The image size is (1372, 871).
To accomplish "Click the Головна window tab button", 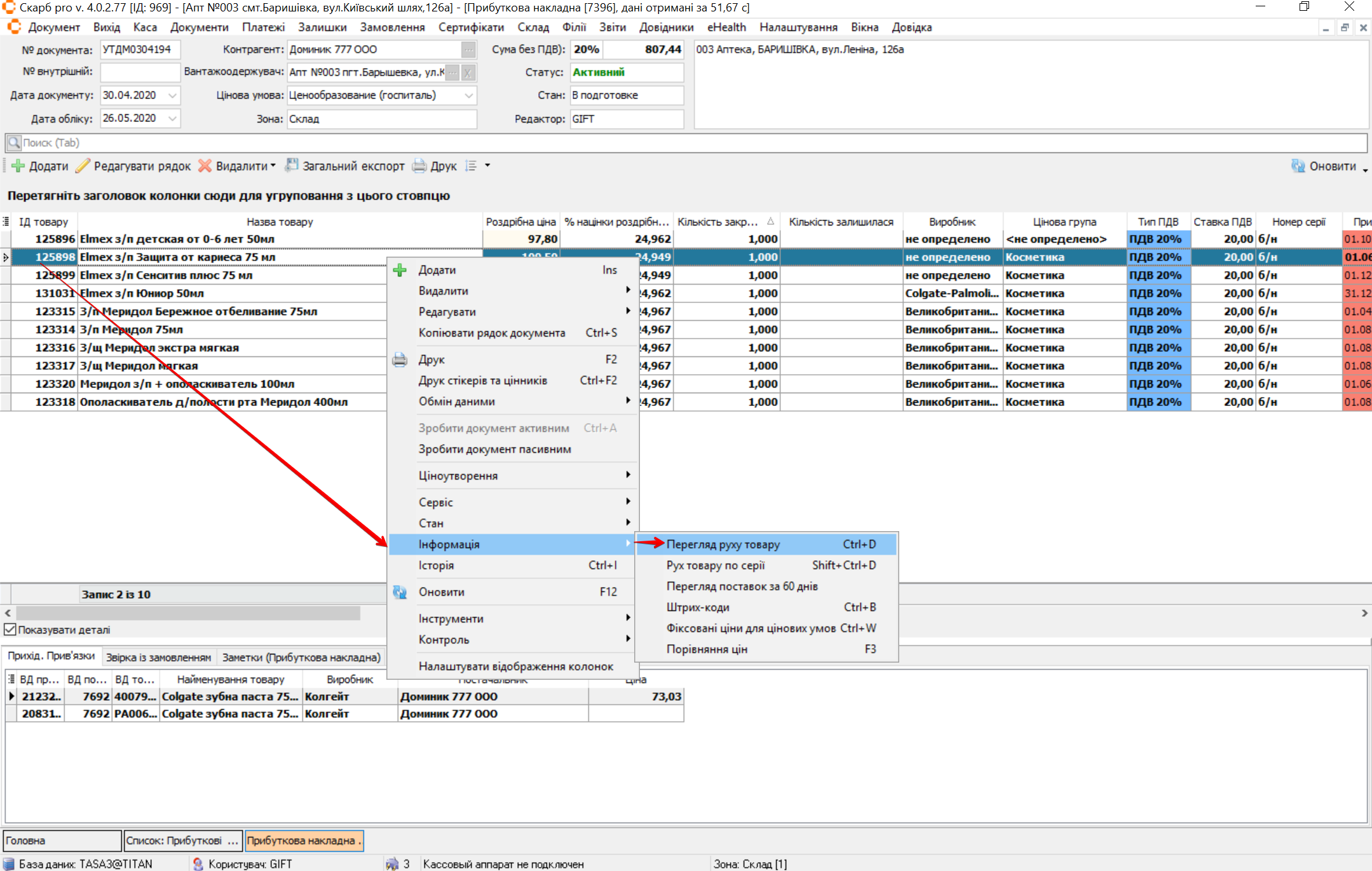I will pos(61,841).
